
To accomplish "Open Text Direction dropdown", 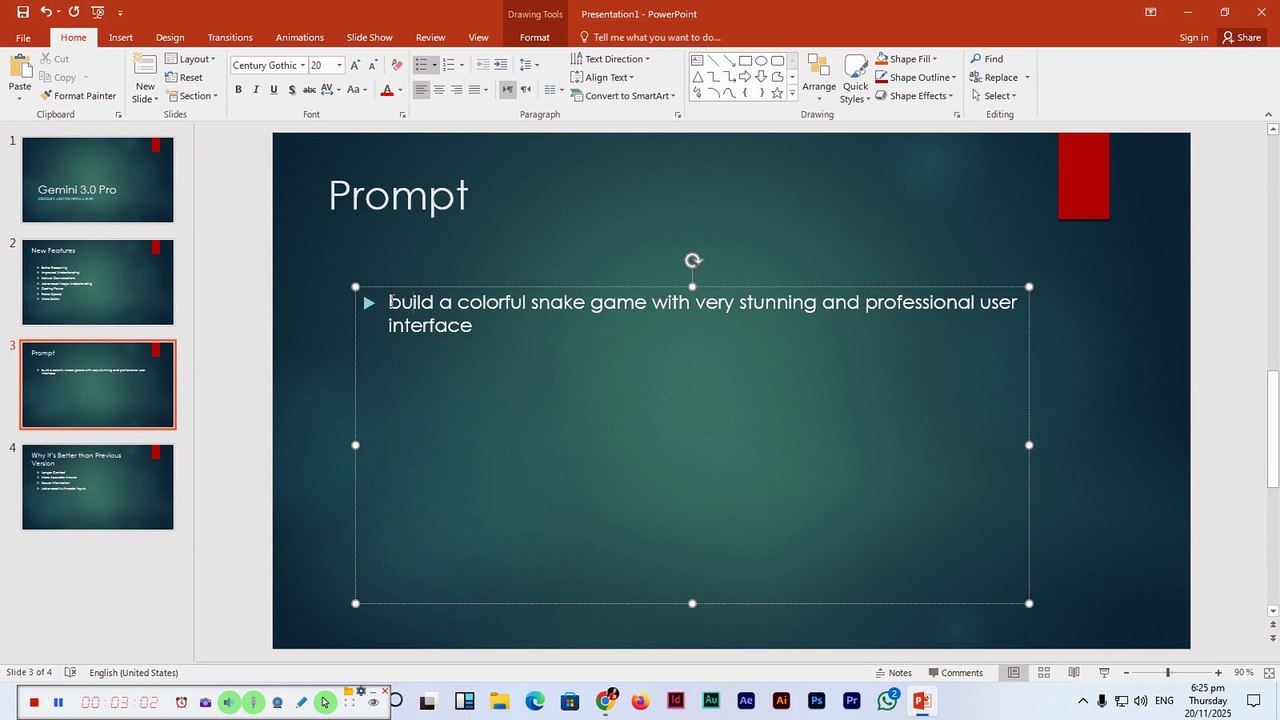I will pos(610,59).
